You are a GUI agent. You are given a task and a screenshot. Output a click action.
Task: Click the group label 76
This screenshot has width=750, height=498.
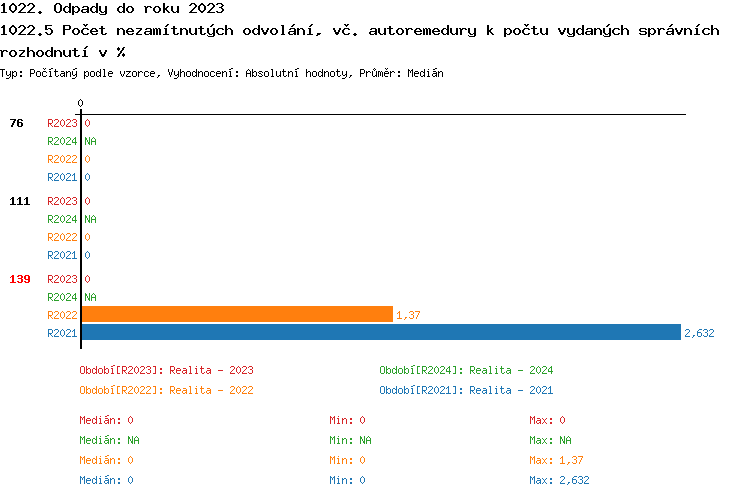(17, 123)
